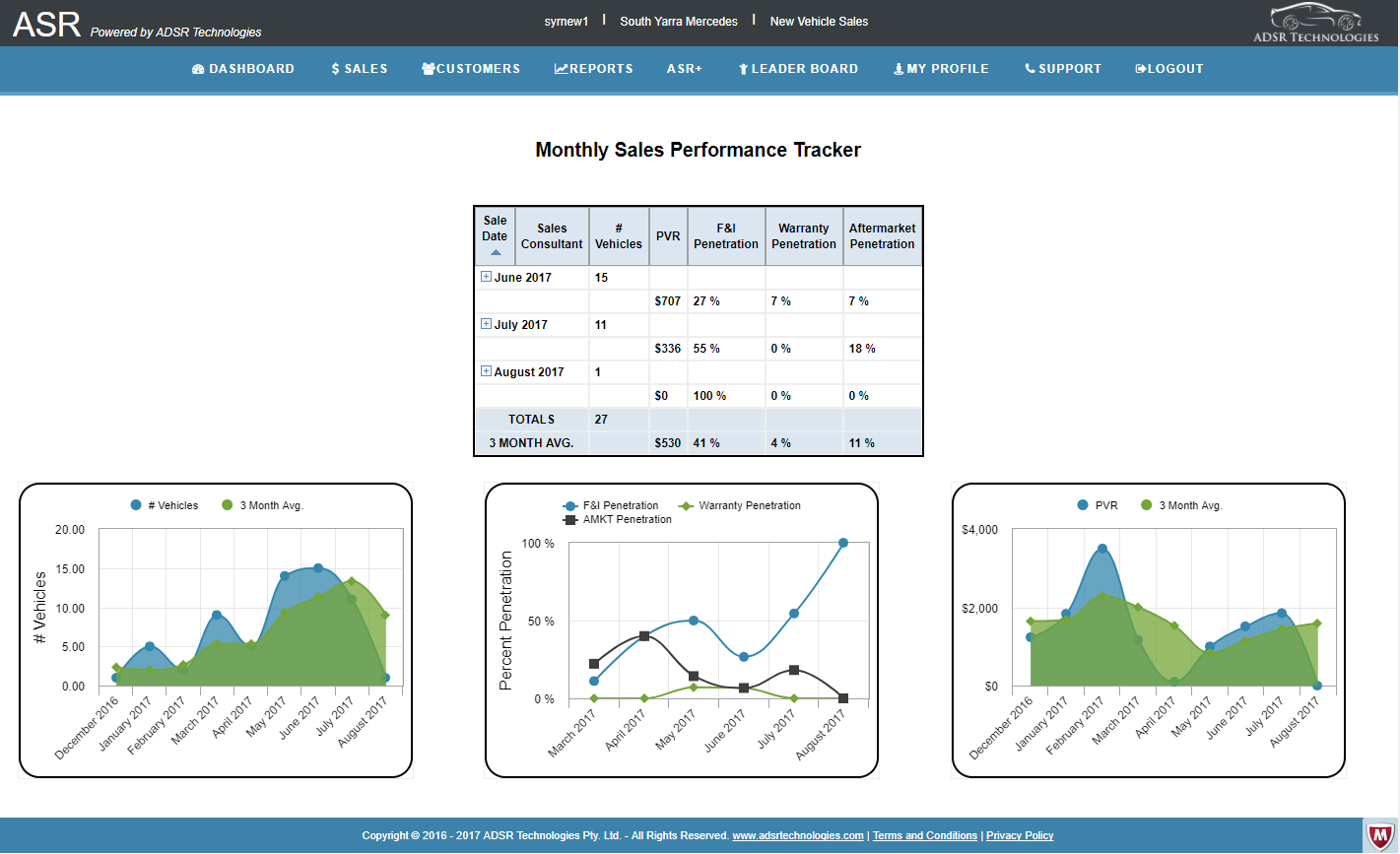Sort by the Sale Date column arrow
This screenshot has width=1400, height=854.
pos(495,253)
